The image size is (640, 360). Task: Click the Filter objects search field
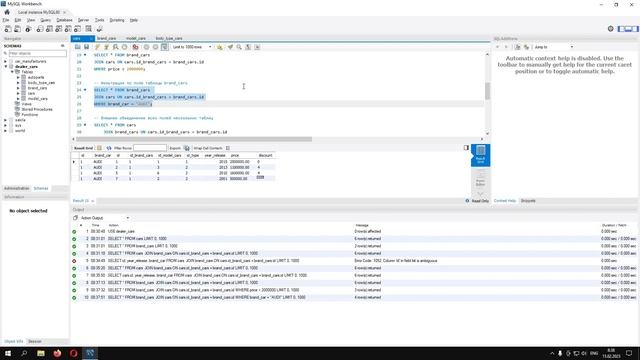coord(37,53)
